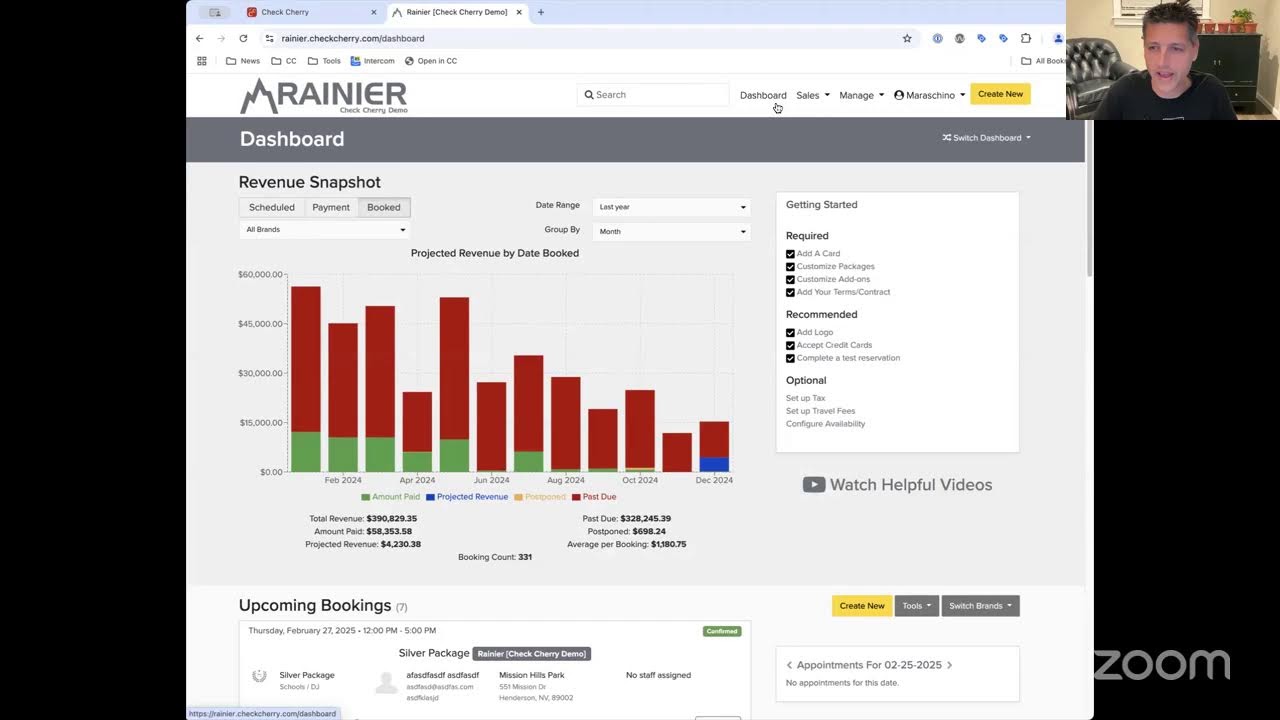Viewport: 1280px width, 720px height.
Task: Open Set up Travel Fees link
Action: tap(820, 411)
